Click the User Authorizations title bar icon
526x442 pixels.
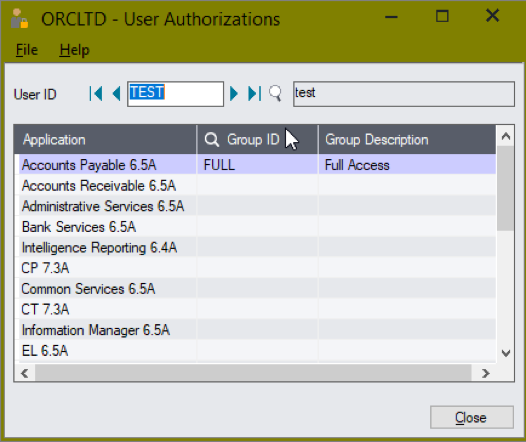click(19, 19)
